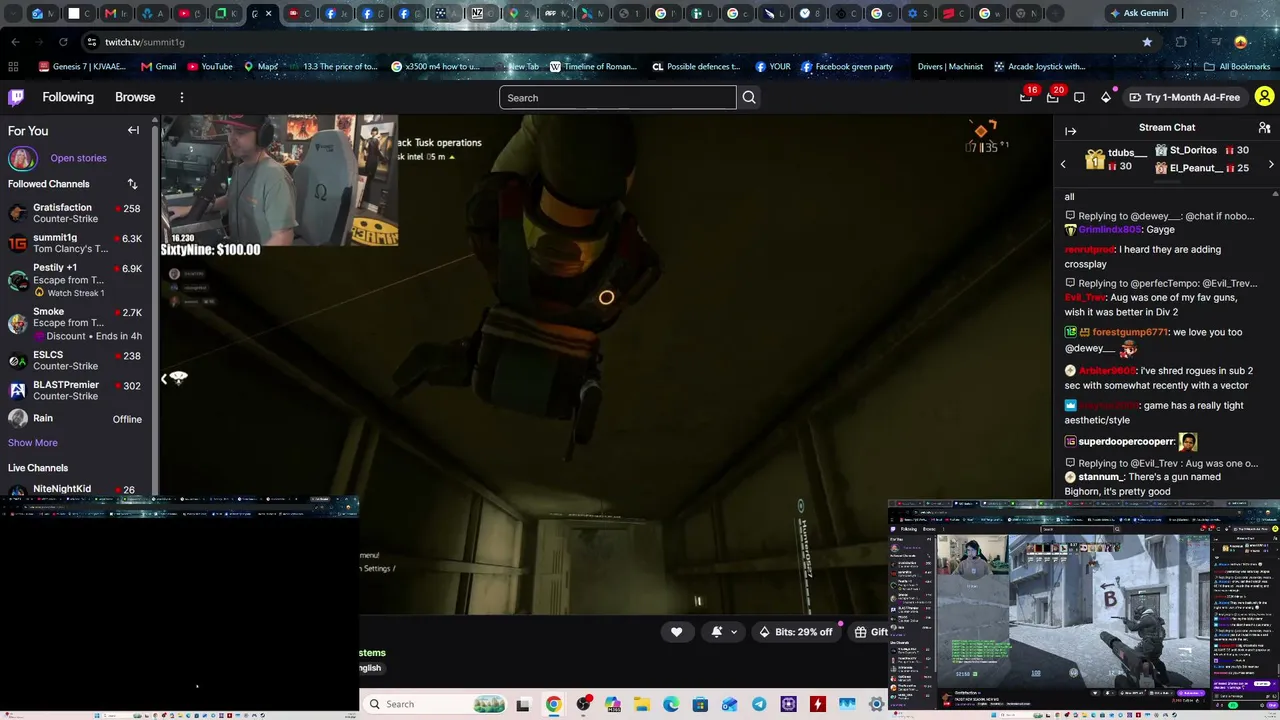Click the heart follow button below stream

[x=676, y=632]
